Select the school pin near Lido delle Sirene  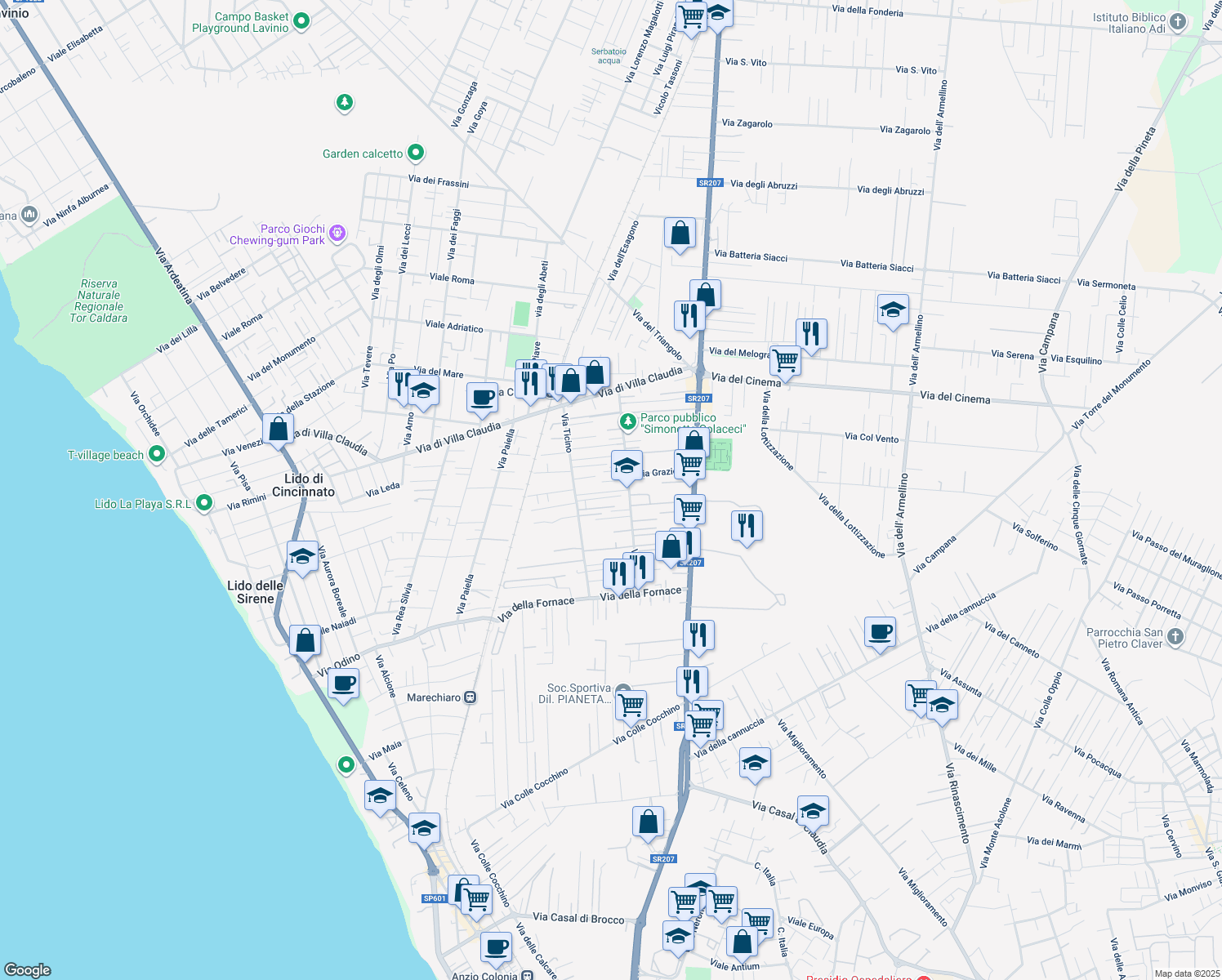(302, 558)
